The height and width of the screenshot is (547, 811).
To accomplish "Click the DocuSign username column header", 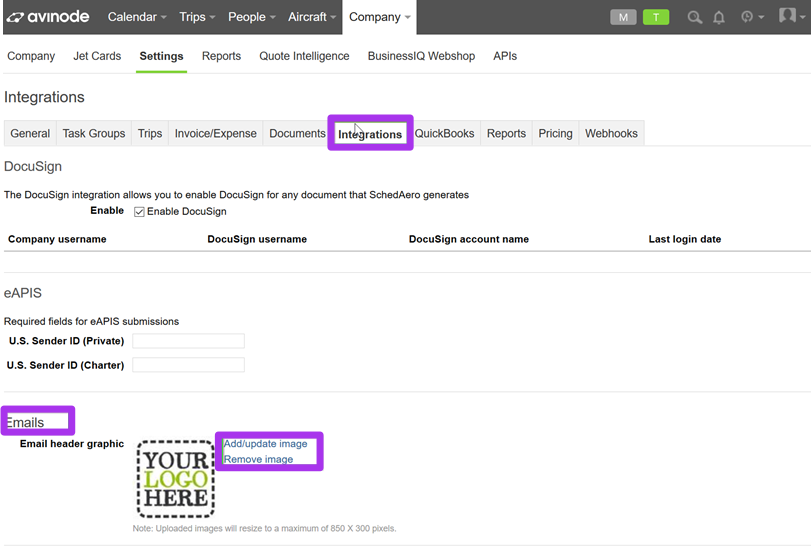I will pyautogui.click(x=257, y=239).
